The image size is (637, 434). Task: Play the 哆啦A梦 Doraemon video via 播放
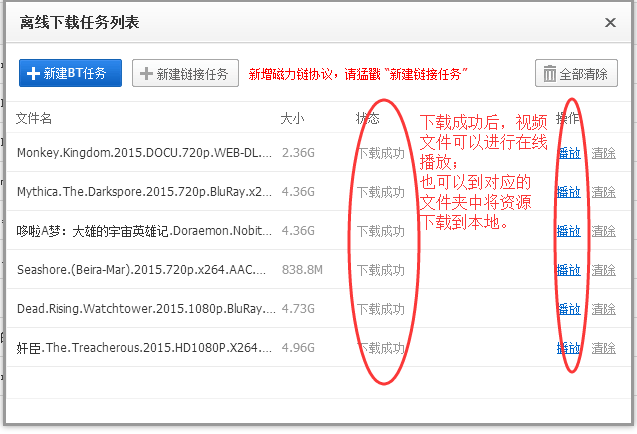point(569,231)
